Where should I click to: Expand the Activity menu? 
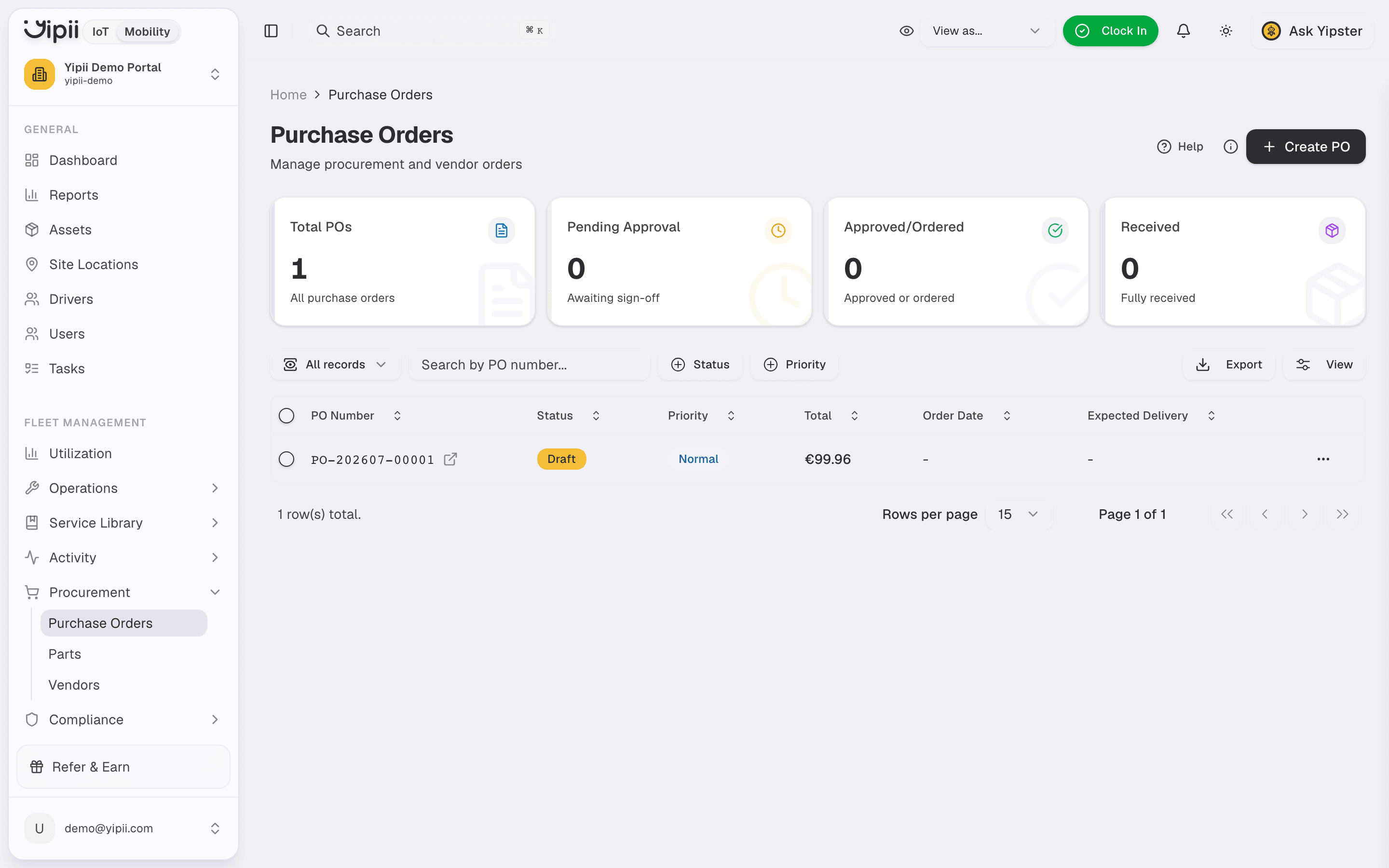(123, 557)
